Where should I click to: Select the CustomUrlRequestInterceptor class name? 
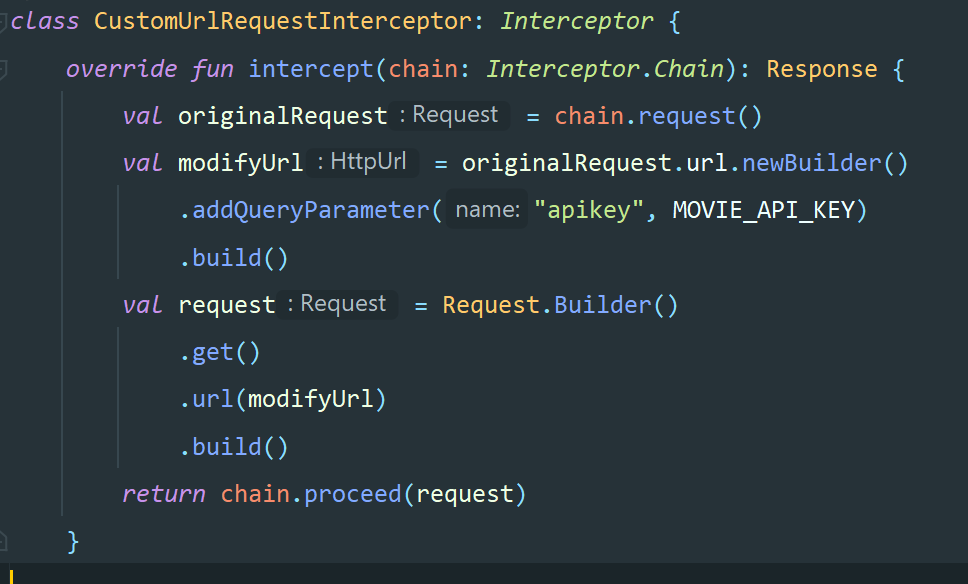pyautogui.click(x=283, y=22)
